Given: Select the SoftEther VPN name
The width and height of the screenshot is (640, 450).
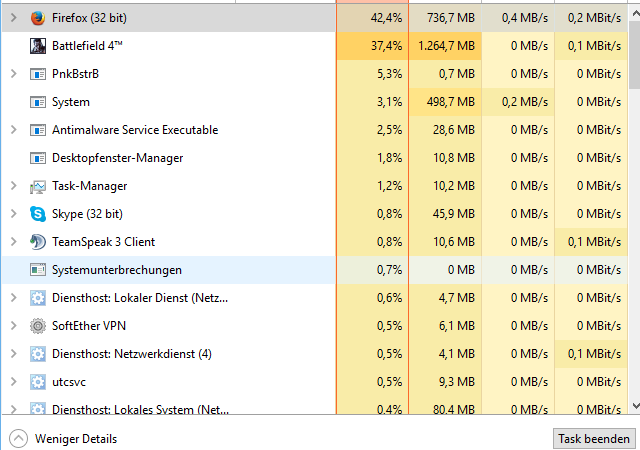Looking at the screenshot, I should coord(89,326).
